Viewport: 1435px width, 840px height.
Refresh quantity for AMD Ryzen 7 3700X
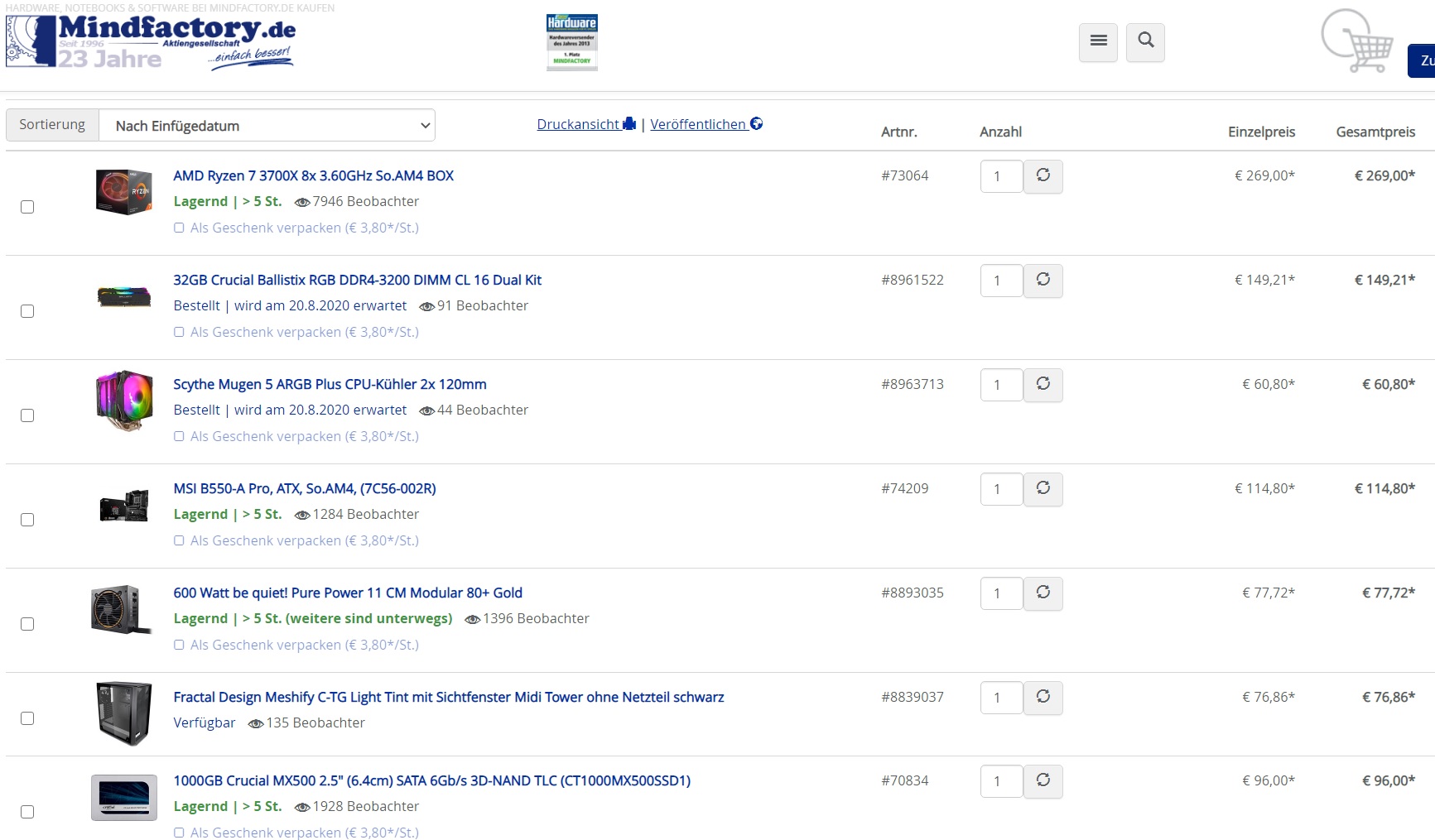click(1043, 176)
